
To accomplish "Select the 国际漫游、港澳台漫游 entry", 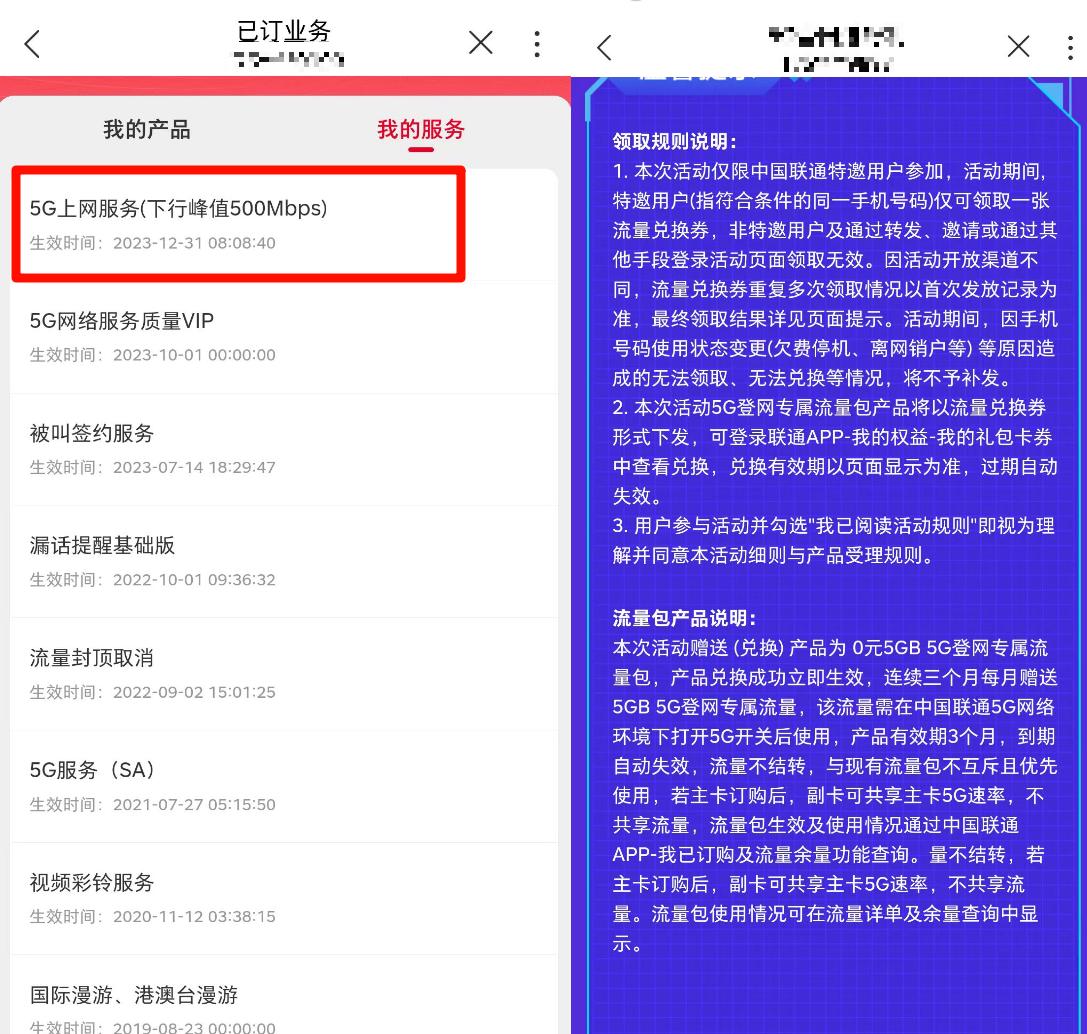I will pyautogui.click(x=237, y=1005).
